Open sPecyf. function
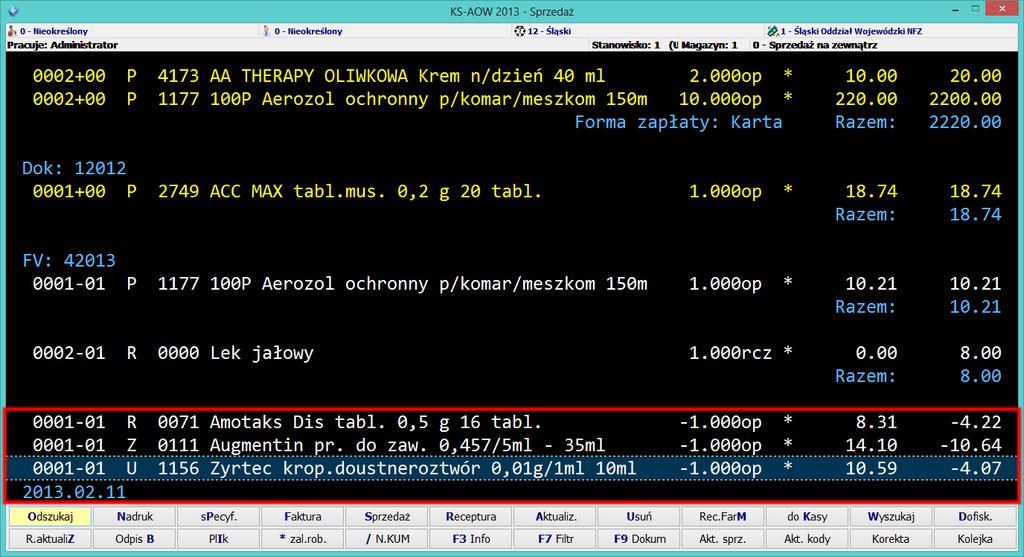This screenshot has height=557, width=1024. [x=219, y=517]
